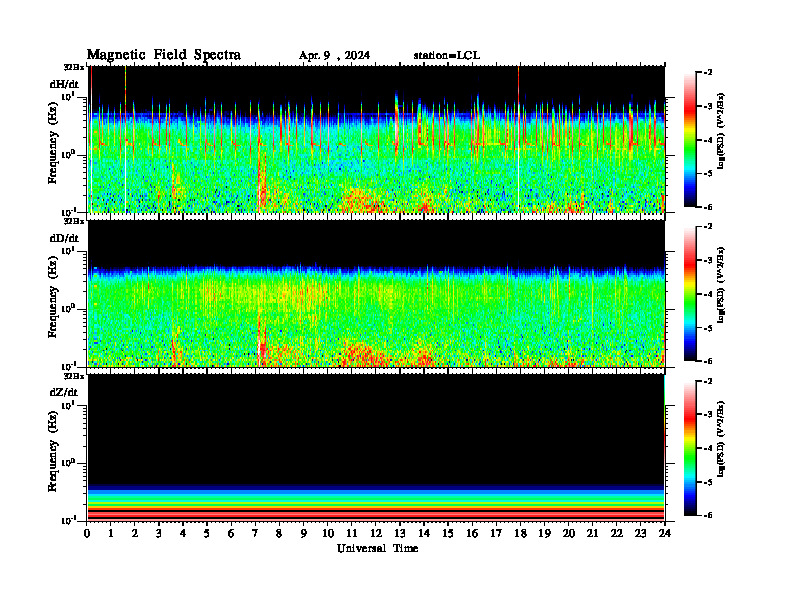792x612 pixels.
Task: Click the 10^0 frequency tick of dD/dt panel
Action: point(68,308)
